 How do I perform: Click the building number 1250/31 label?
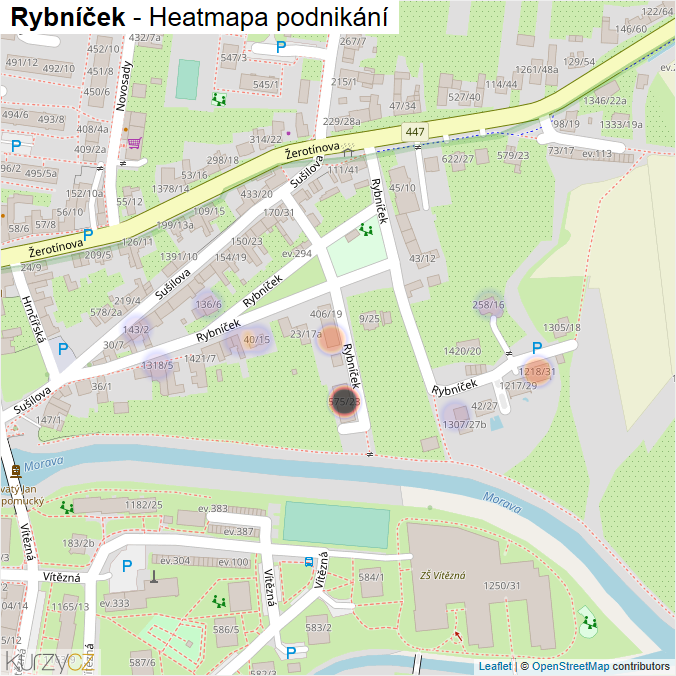point(502,585)
